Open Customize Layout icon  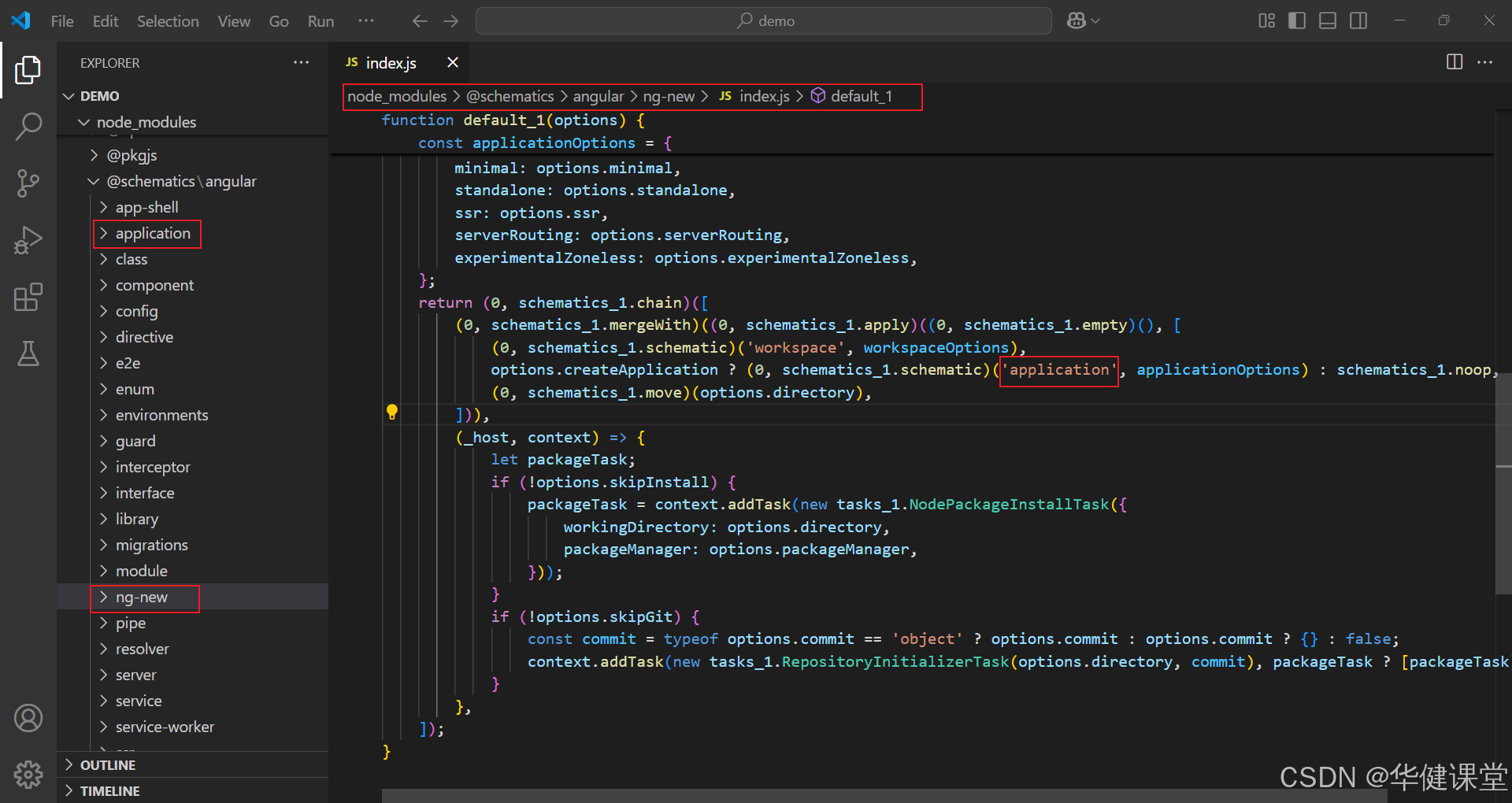point(1266,21)
